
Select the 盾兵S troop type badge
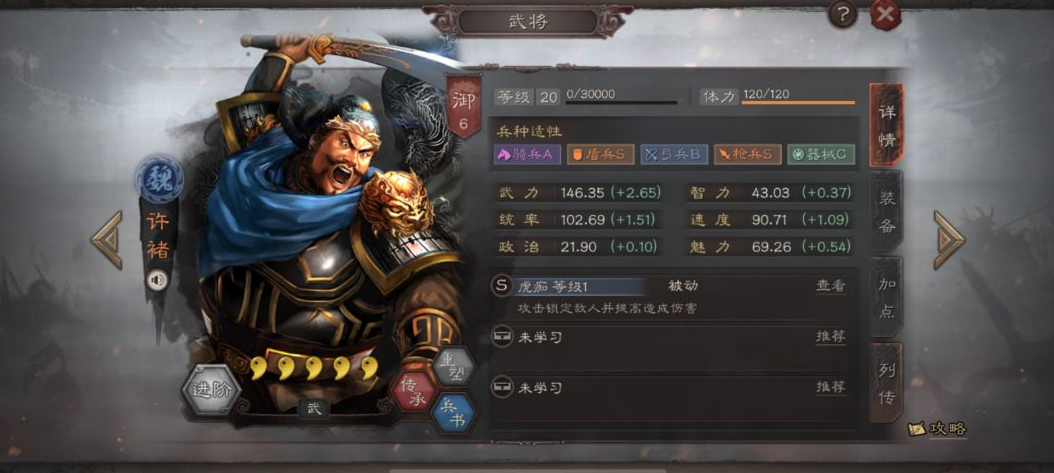coord(600,155)
